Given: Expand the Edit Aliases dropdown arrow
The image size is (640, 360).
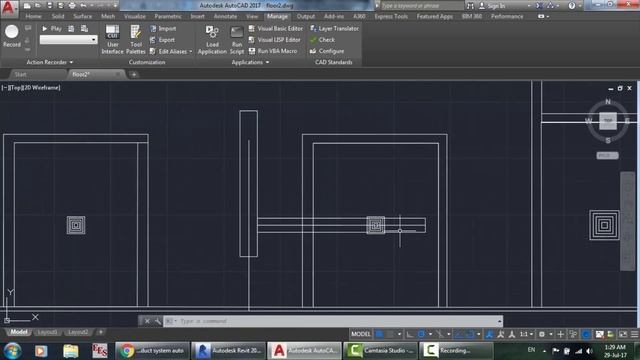Looking at the screenshot, I should tap(191, 51).
